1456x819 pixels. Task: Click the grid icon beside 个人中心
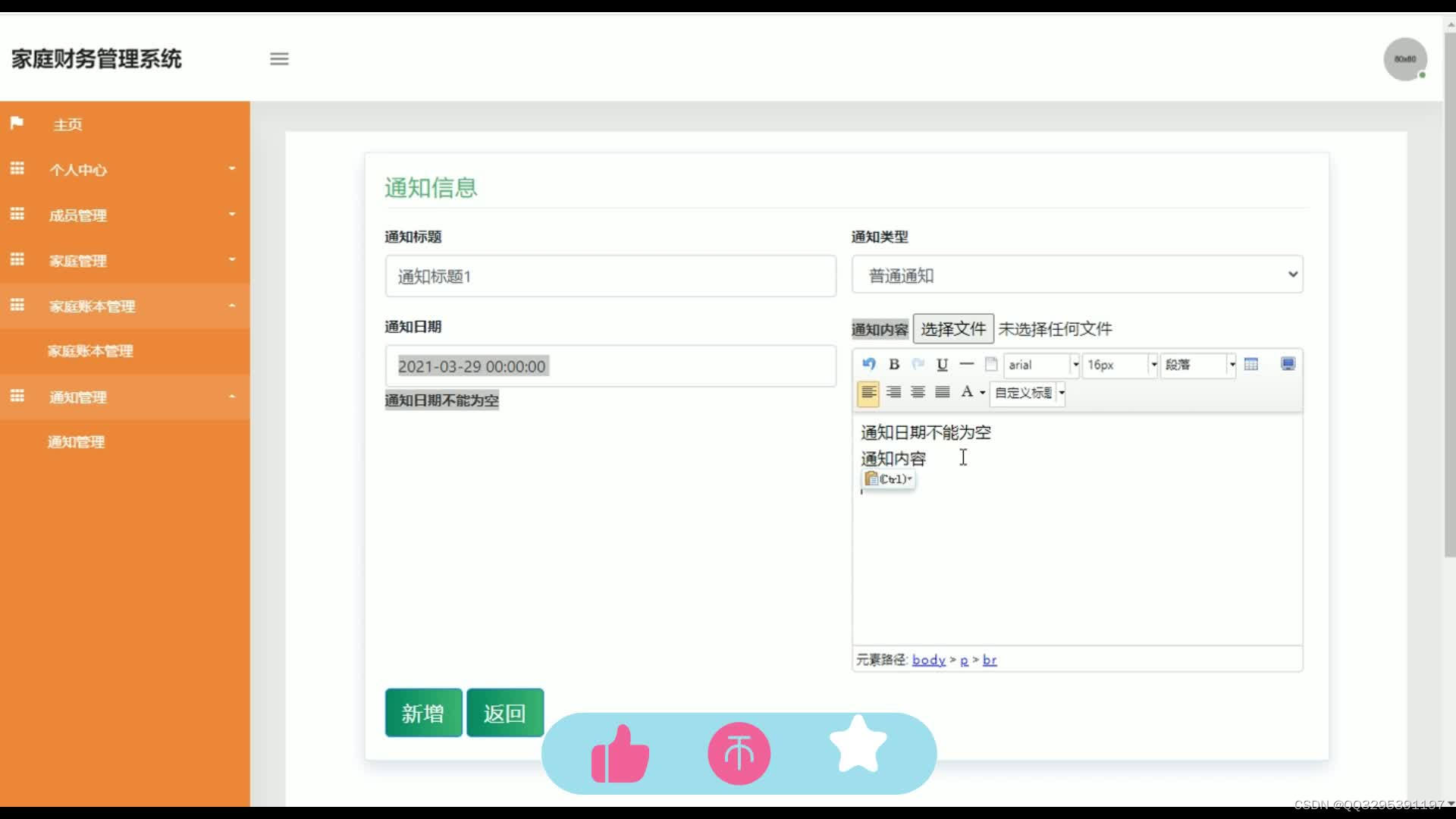coord(17,168)
